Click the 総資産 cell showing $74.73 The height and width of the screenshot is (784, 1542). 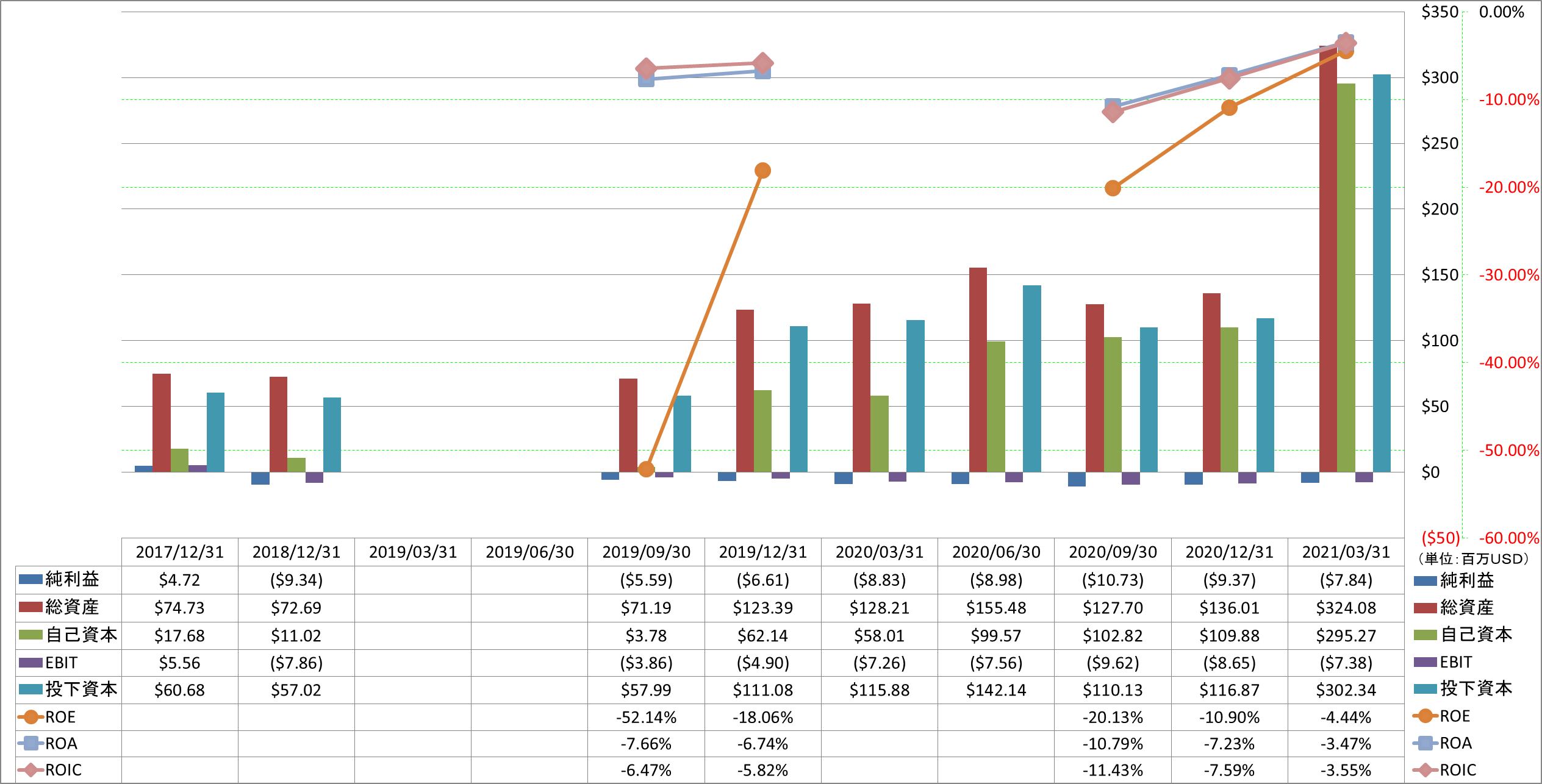(180, 608)
